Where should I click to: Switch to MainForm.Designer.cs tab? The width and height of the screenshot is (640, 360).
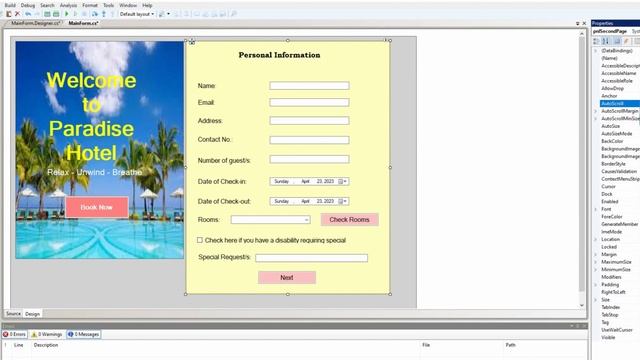click(36, 23)
